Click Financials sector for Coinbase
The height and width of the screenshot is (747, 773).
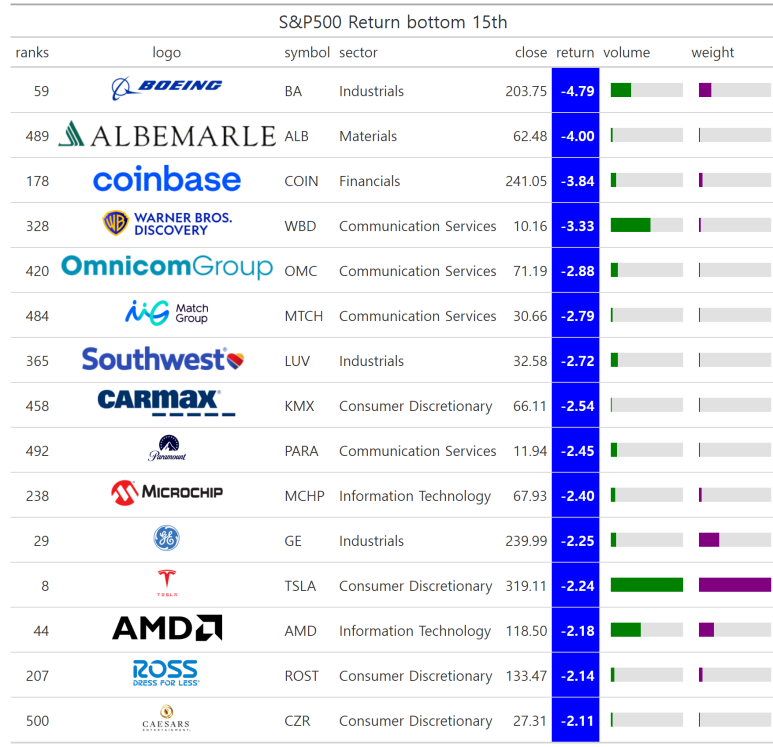pos(369,181)
